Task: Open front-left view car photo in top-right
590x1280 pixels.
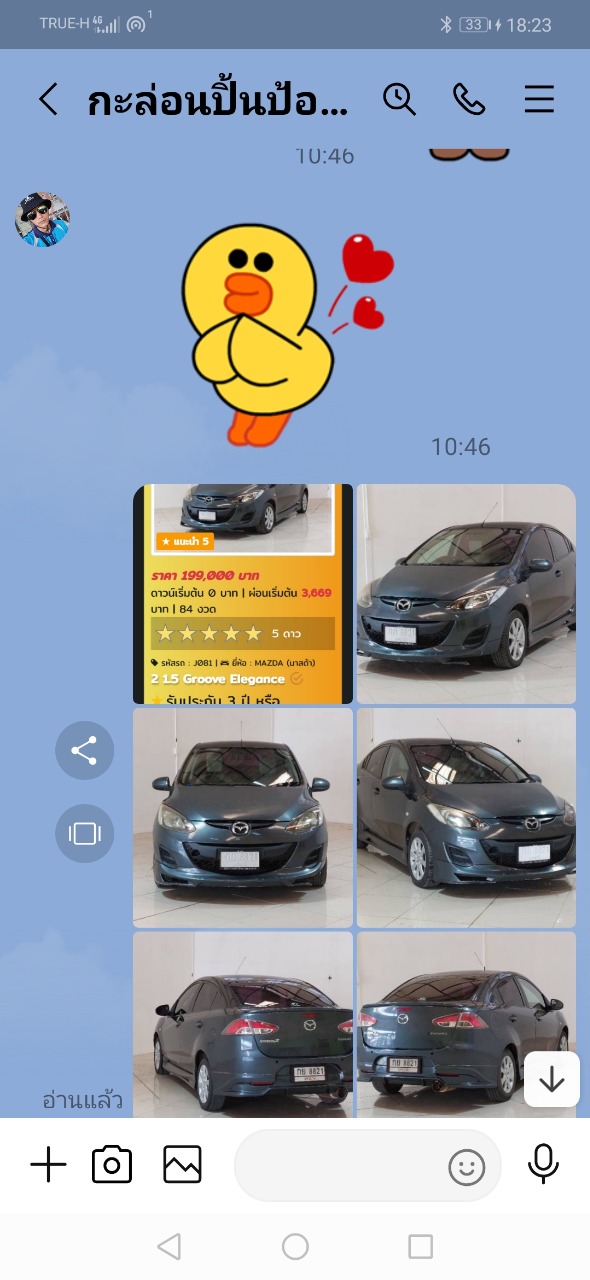Action: point(466,594)
